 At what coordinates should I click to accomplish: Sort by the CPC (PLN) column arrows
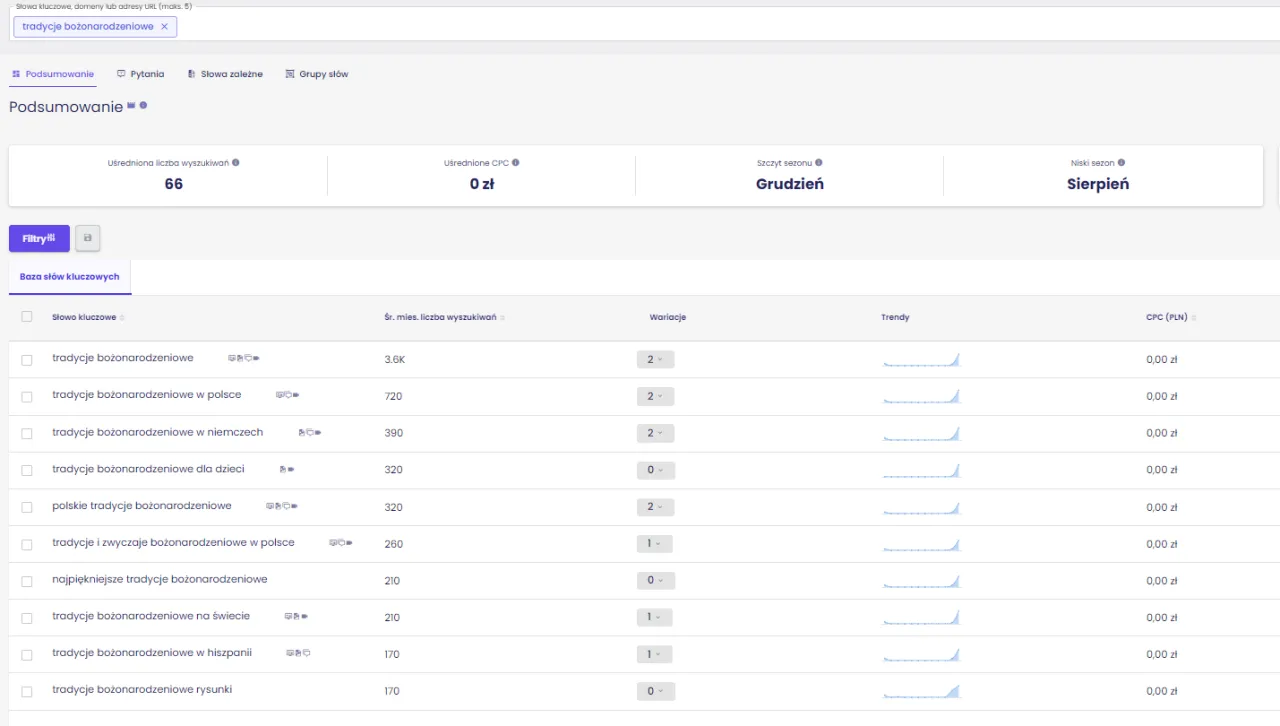tap(1194, 318)
